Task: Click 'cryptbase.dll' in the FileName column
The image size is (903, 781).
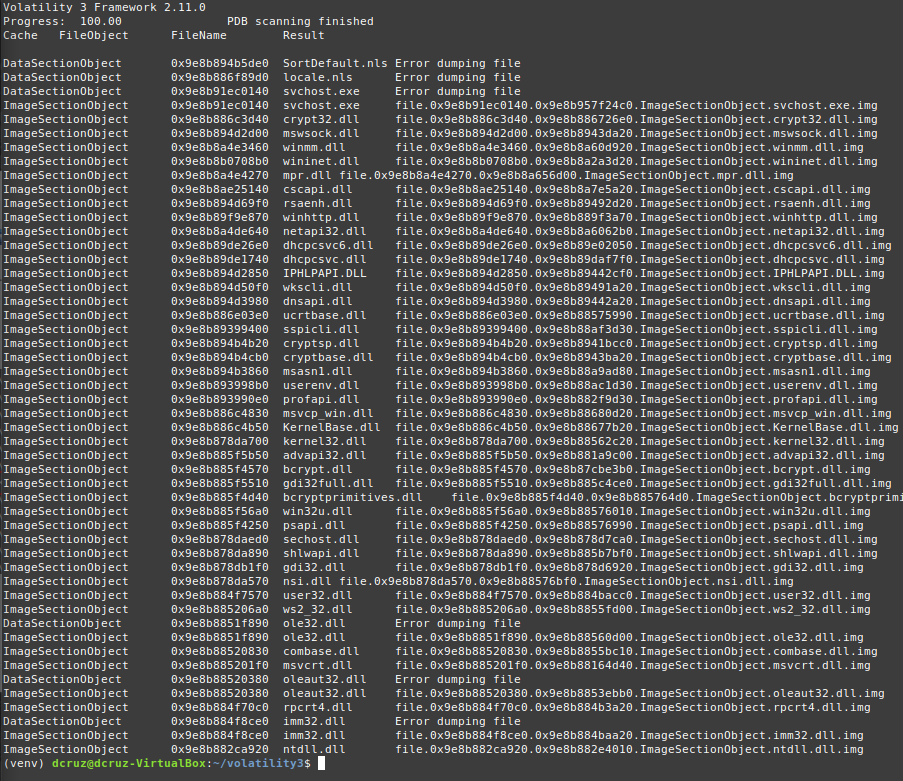Action: coord(328,358)
